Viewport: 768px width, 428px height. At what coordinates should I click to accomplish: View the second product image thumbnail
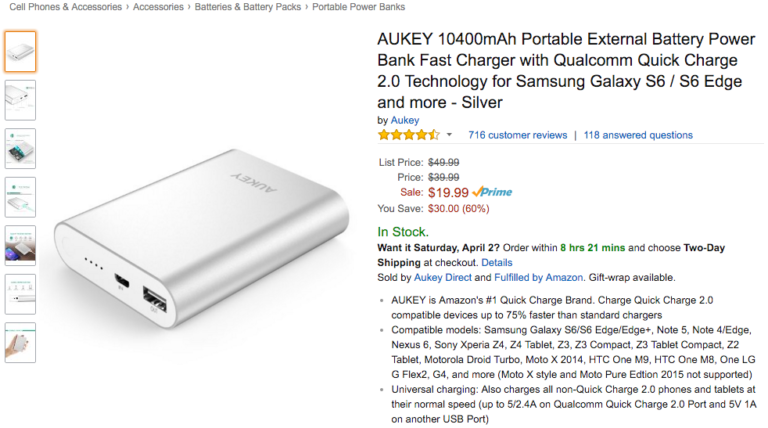[x=20, y=100]
